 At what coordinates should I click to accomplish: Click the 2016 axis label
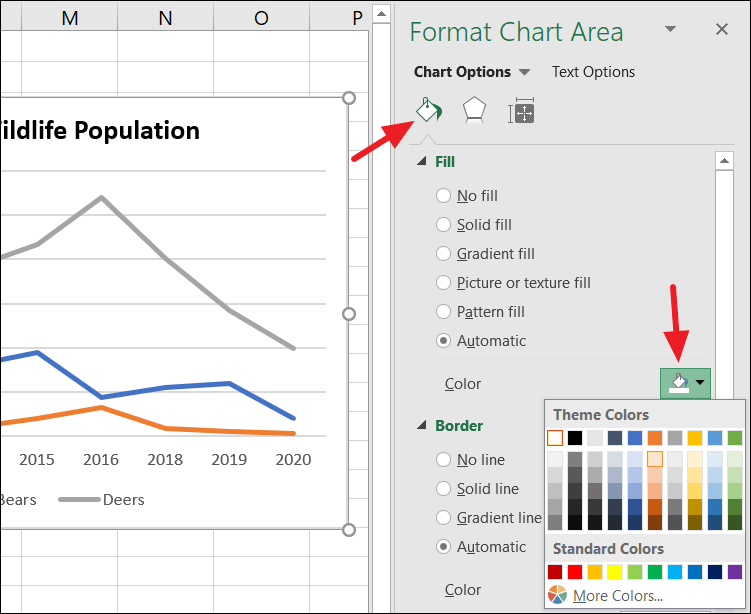(101, 459)
